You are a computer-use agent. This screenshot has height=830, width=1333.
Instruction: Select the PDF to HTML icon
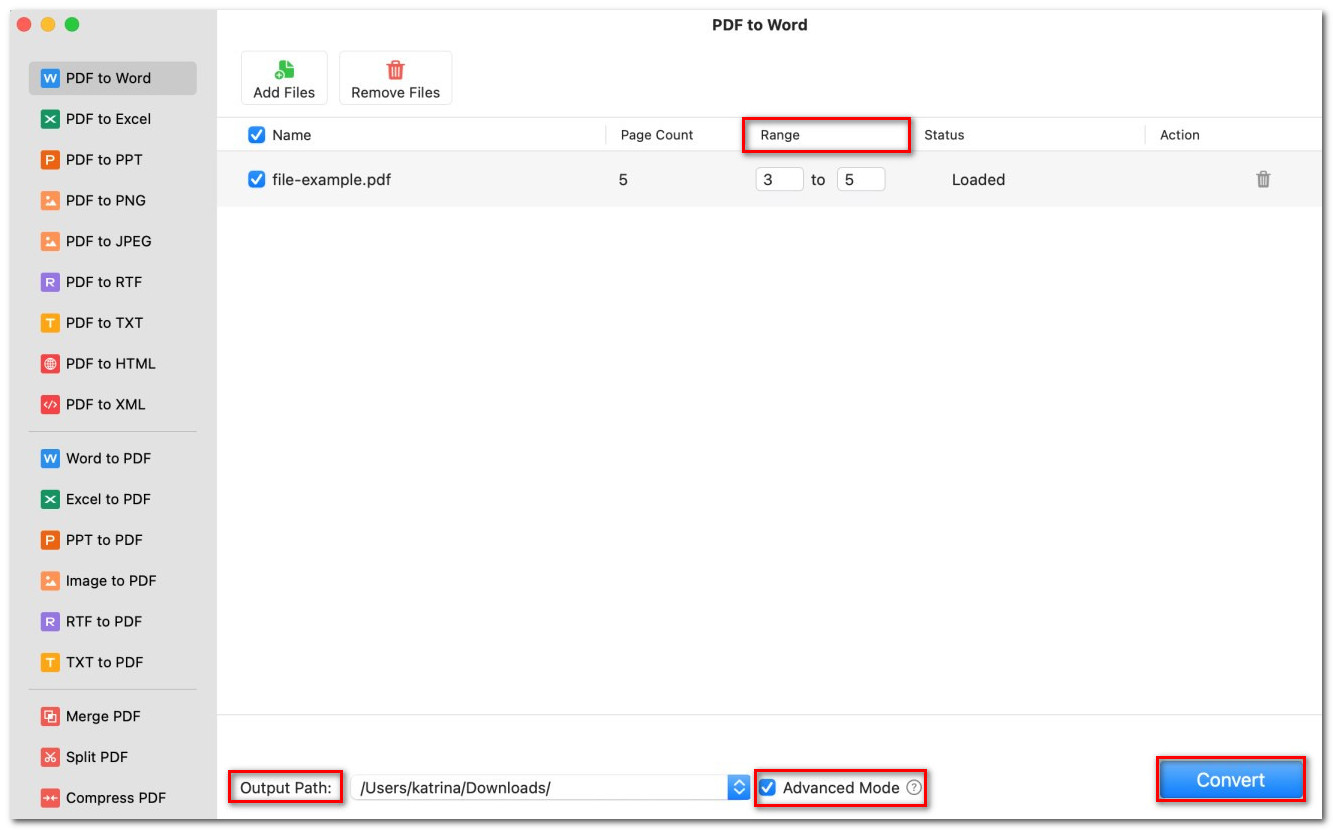[x=50, y=364]
